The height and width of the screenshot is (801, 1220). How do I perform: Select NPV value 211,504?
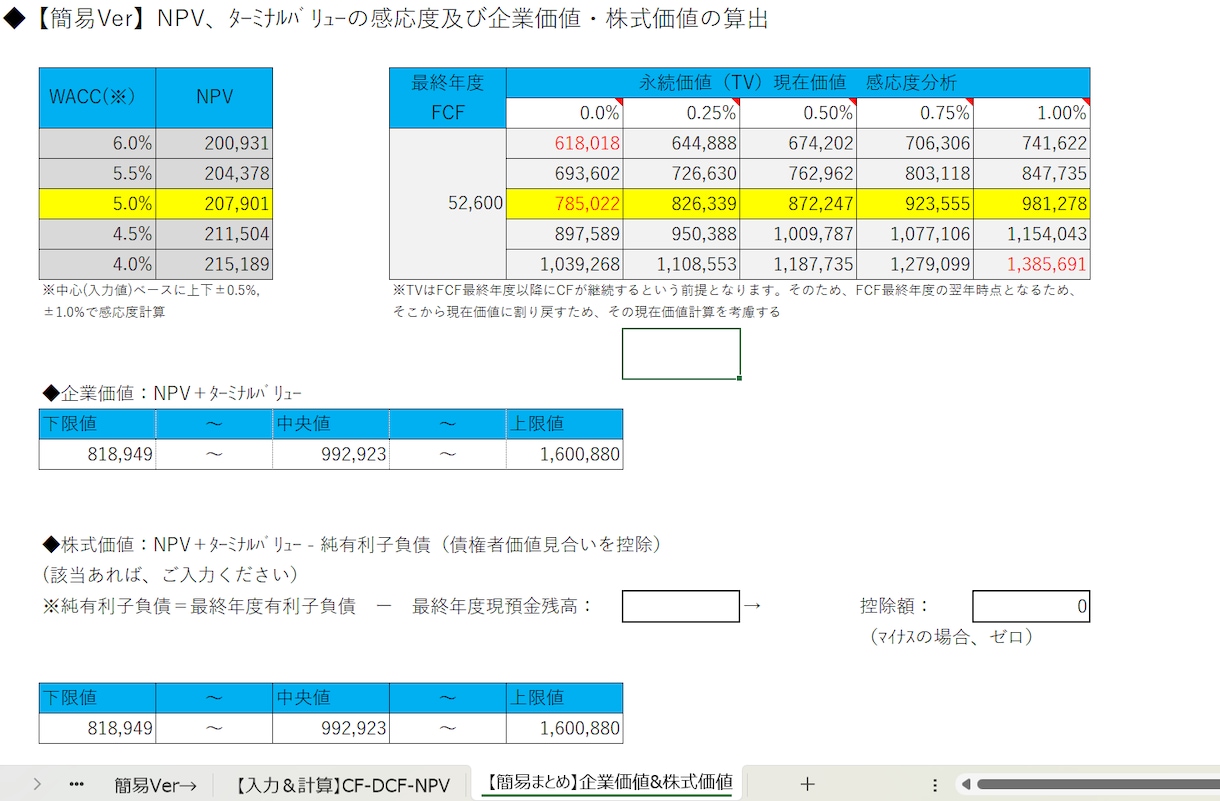tap(214, 234)
